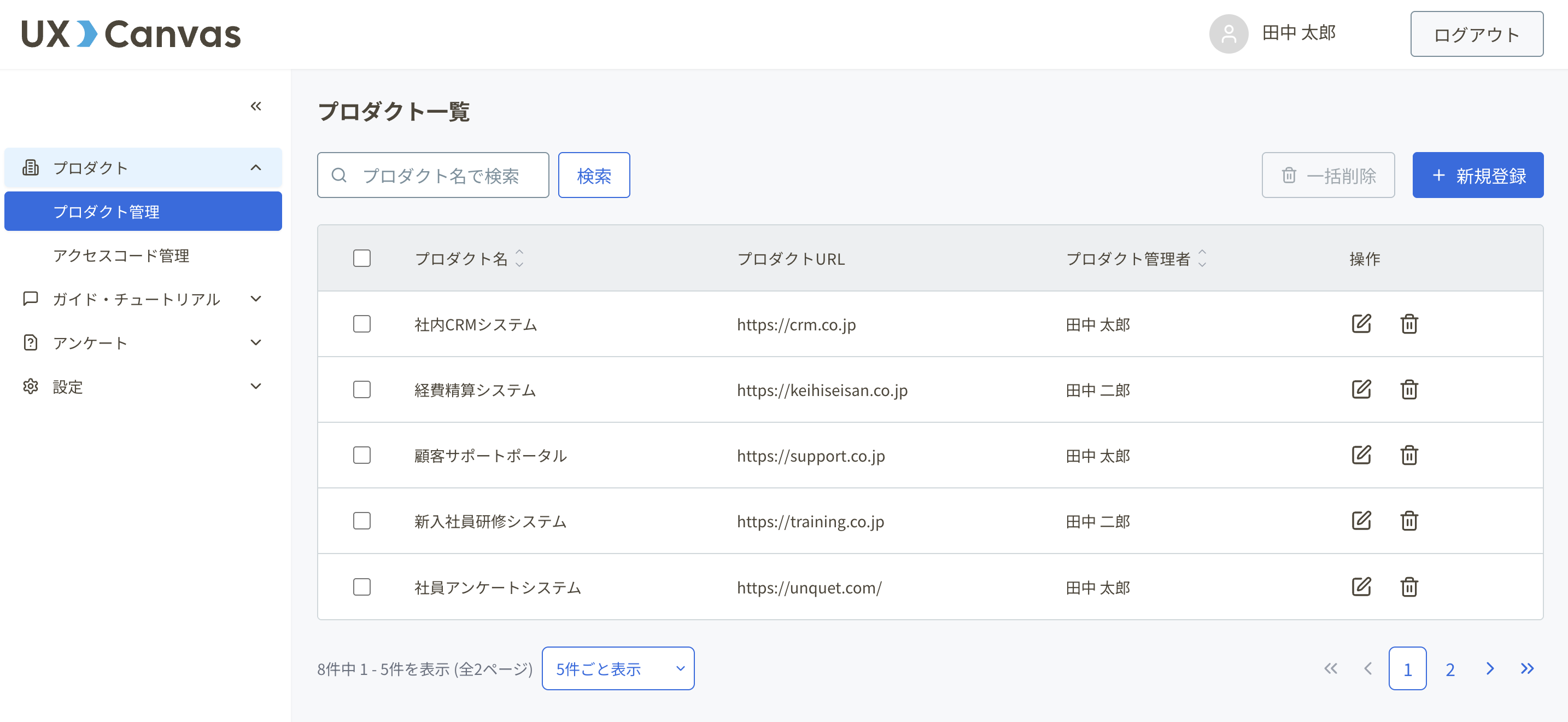Select the edit pencil icon for 顧客サポートポータル

[x=1362, y=456]
